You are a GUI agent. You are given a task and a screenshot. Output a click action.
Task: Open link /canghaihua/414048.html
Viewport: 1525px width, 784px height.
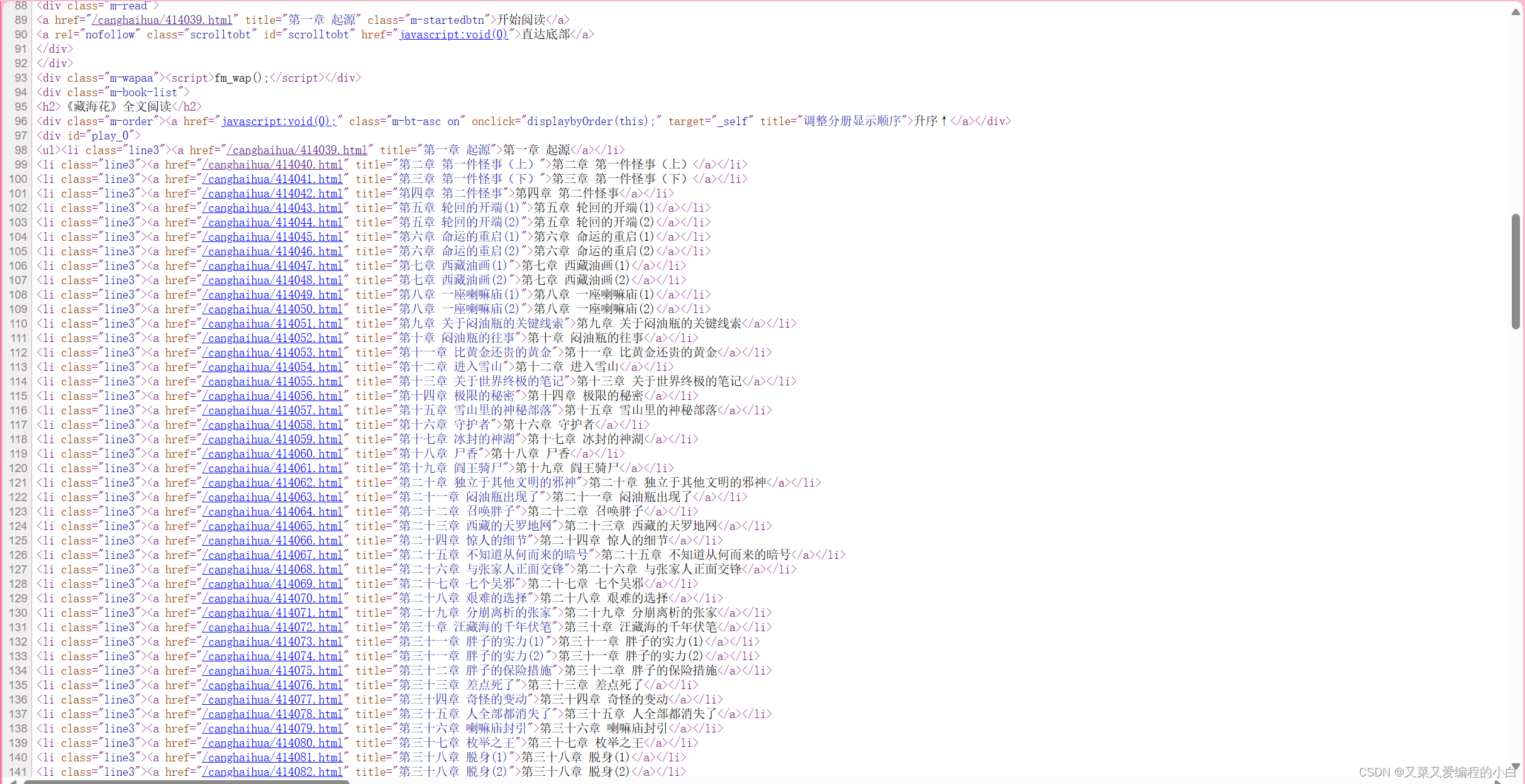272,280
